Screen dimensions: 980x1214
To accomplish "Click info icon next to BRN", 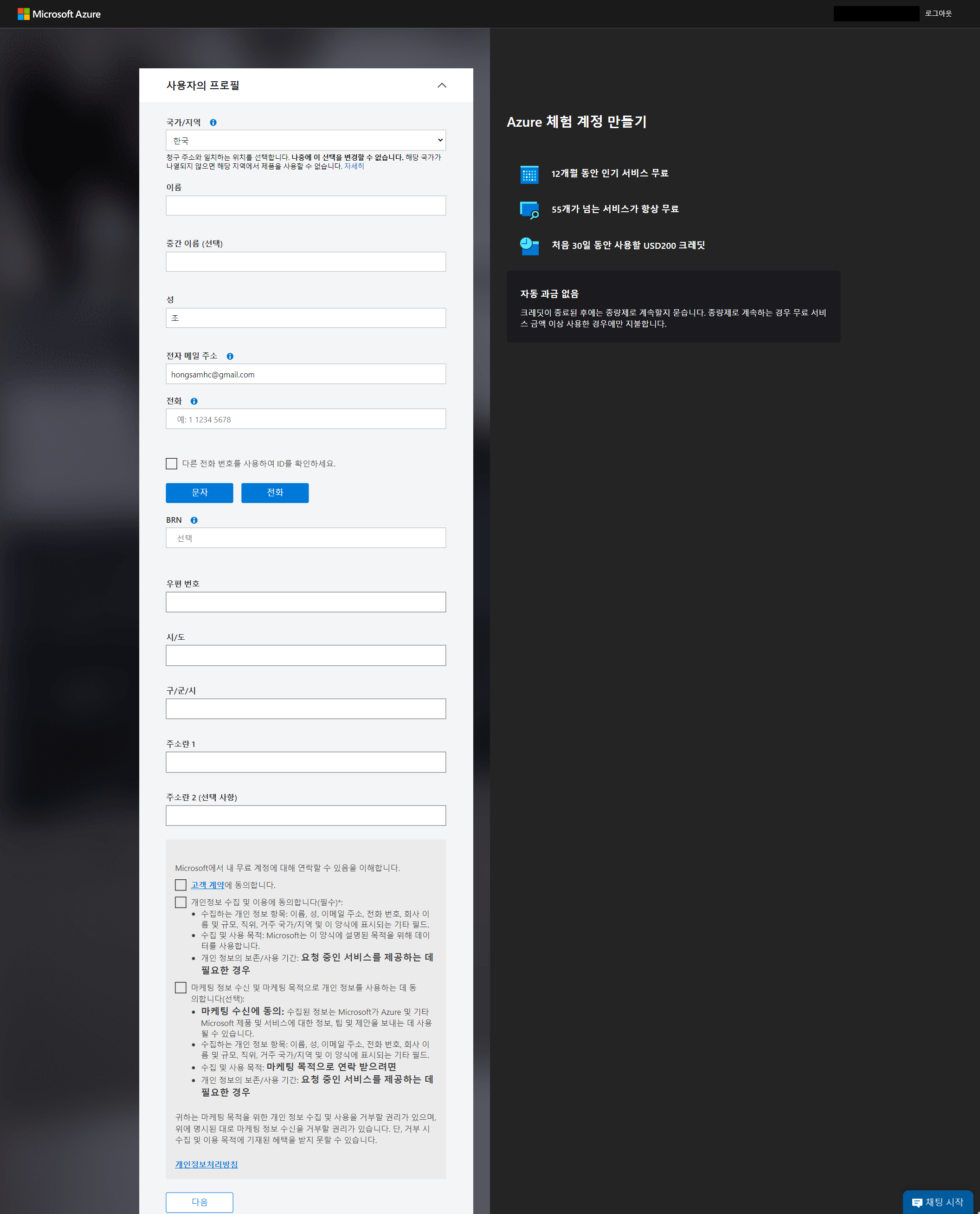I will point(193,520).
